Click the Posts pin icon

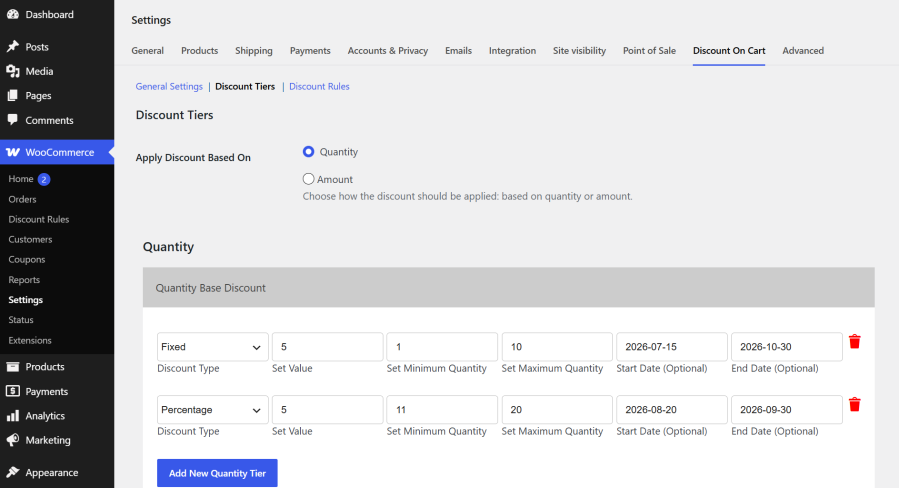[x=13, y=46]
